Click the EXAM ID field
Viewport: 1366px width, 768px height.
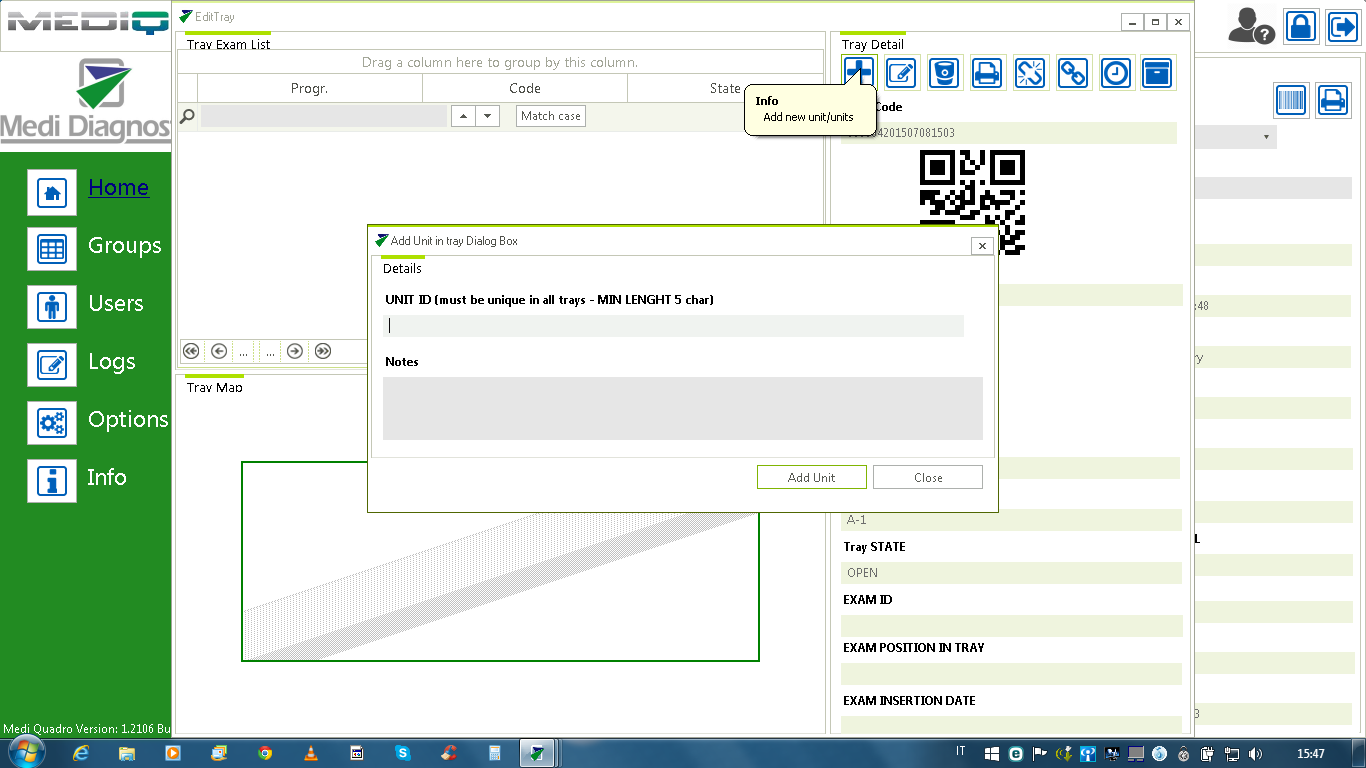pyautogui.click(x=1011, y=626)
